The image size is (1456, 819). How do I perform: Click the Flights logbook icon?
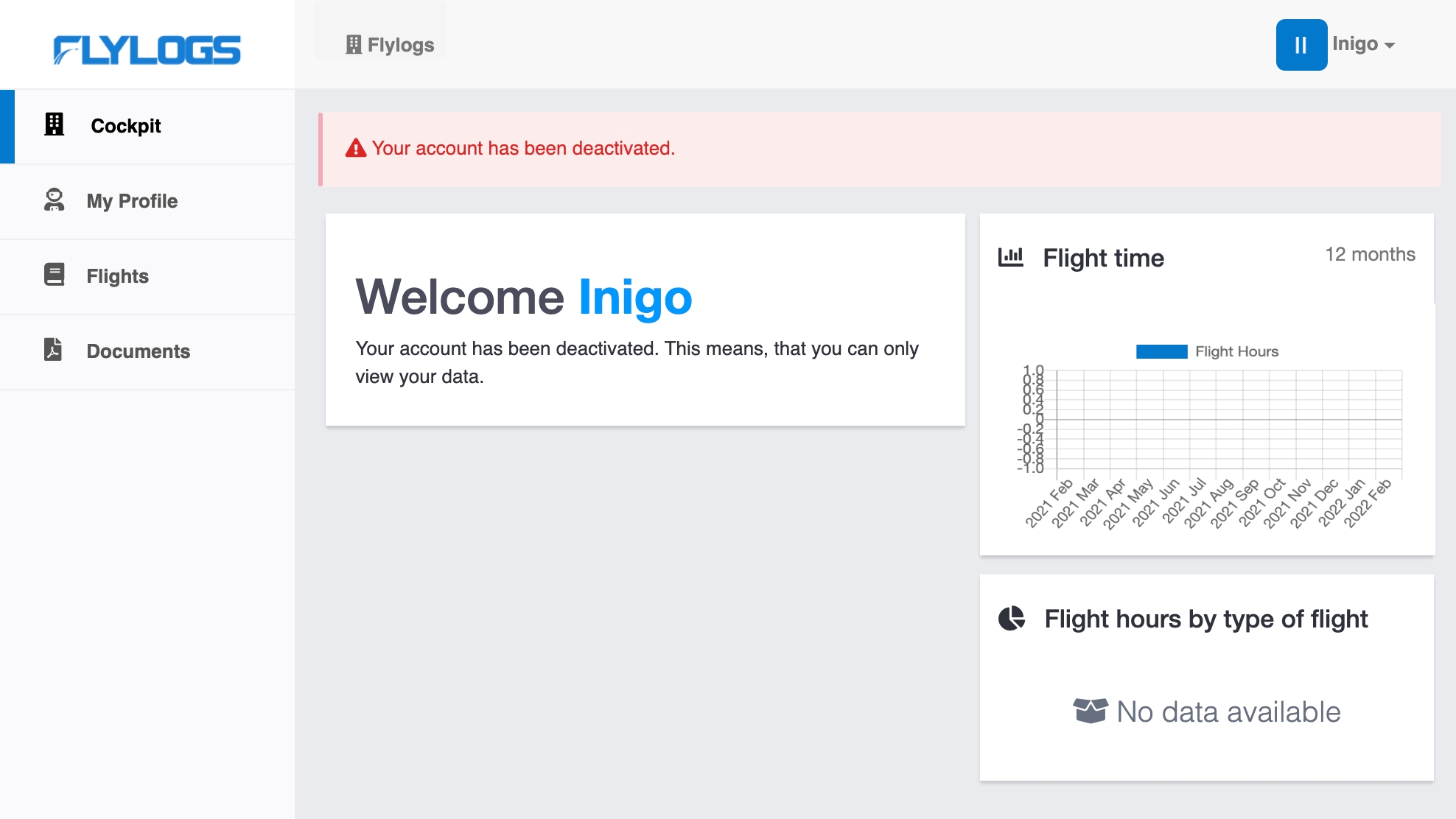pos(54,275)
